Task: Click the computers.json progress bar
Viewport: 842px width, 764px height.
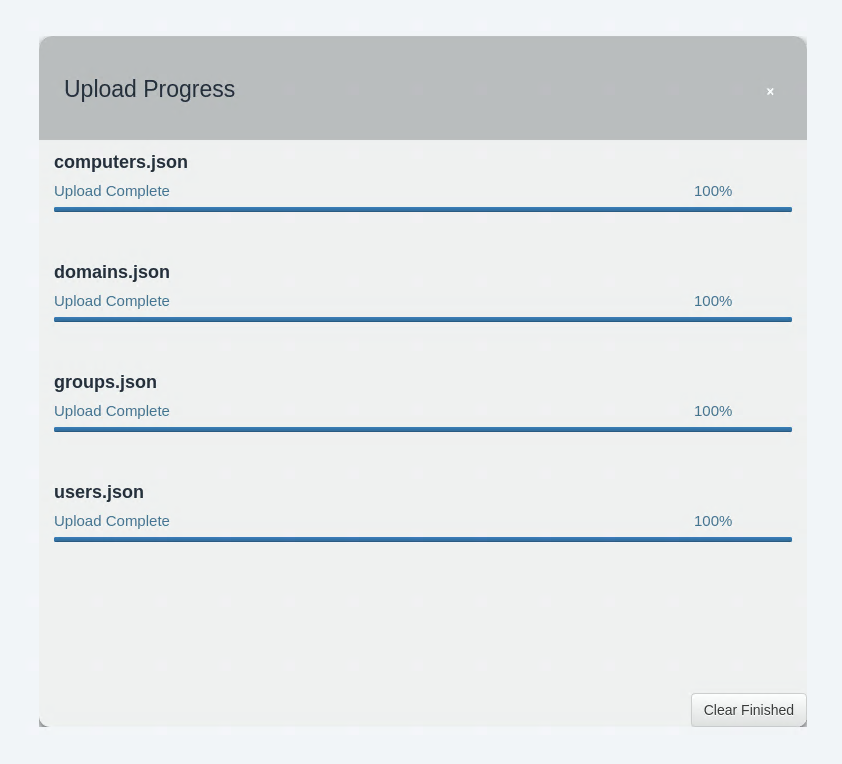Action: (x=423, y=210)
